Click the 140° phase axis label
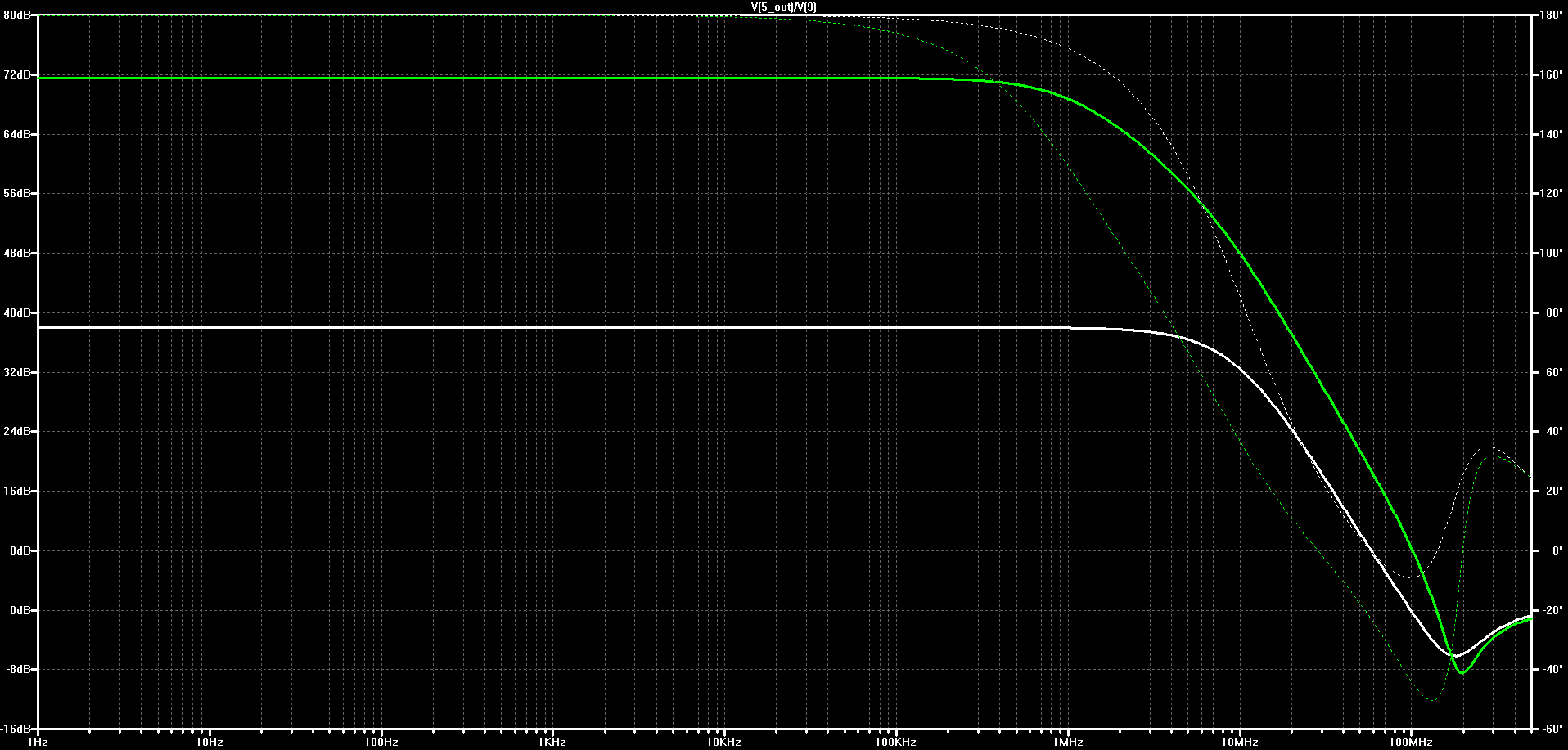Image resolution: width=1568 pixels, height=750 pixels. click(x=1551, y=134)
